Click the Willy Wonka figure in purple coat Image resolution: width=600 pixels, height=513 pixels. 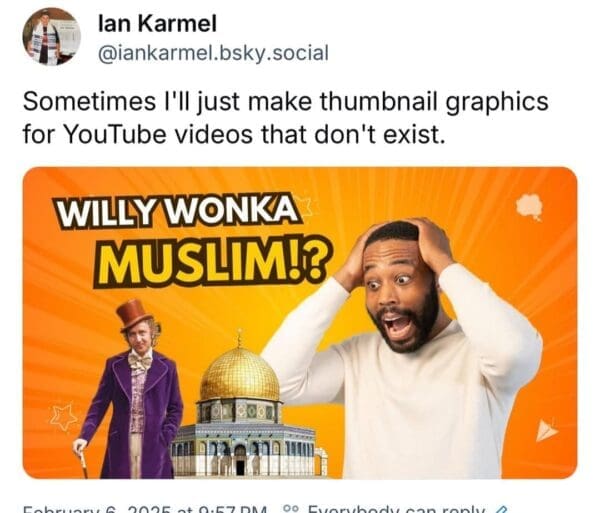(130, 388)
